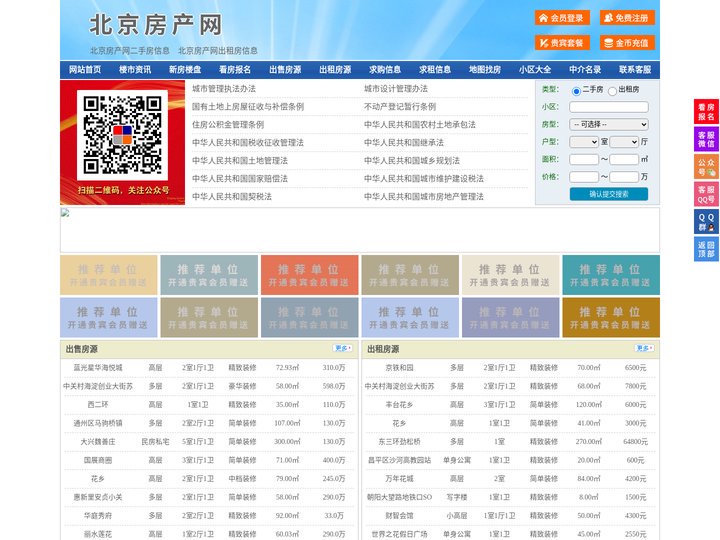The height and width of the screenshot is (540, 720).
Task: Click the minimum 价格 input field
Action: coord(584,177)
